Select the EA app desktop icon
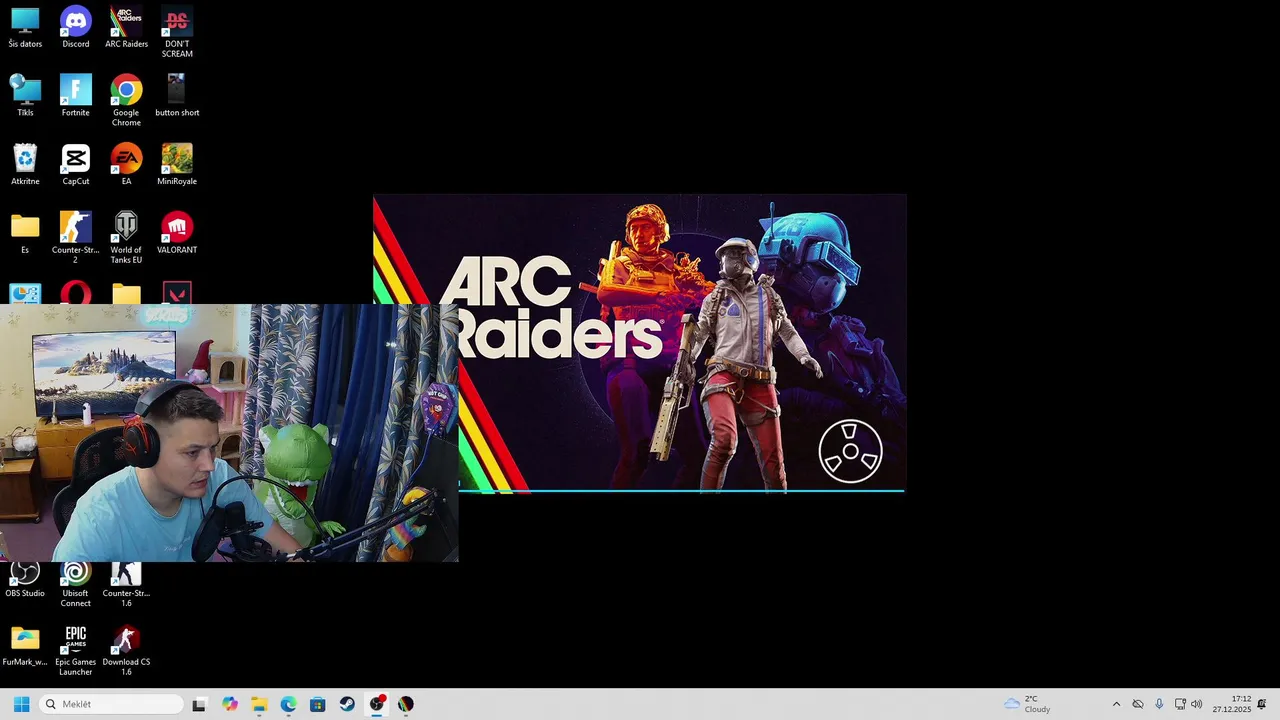1280x720 pixels. [126, 165]
